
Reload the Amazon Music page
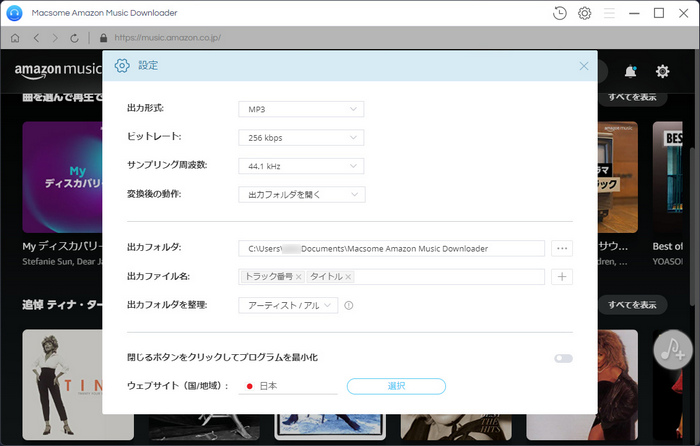75,38
